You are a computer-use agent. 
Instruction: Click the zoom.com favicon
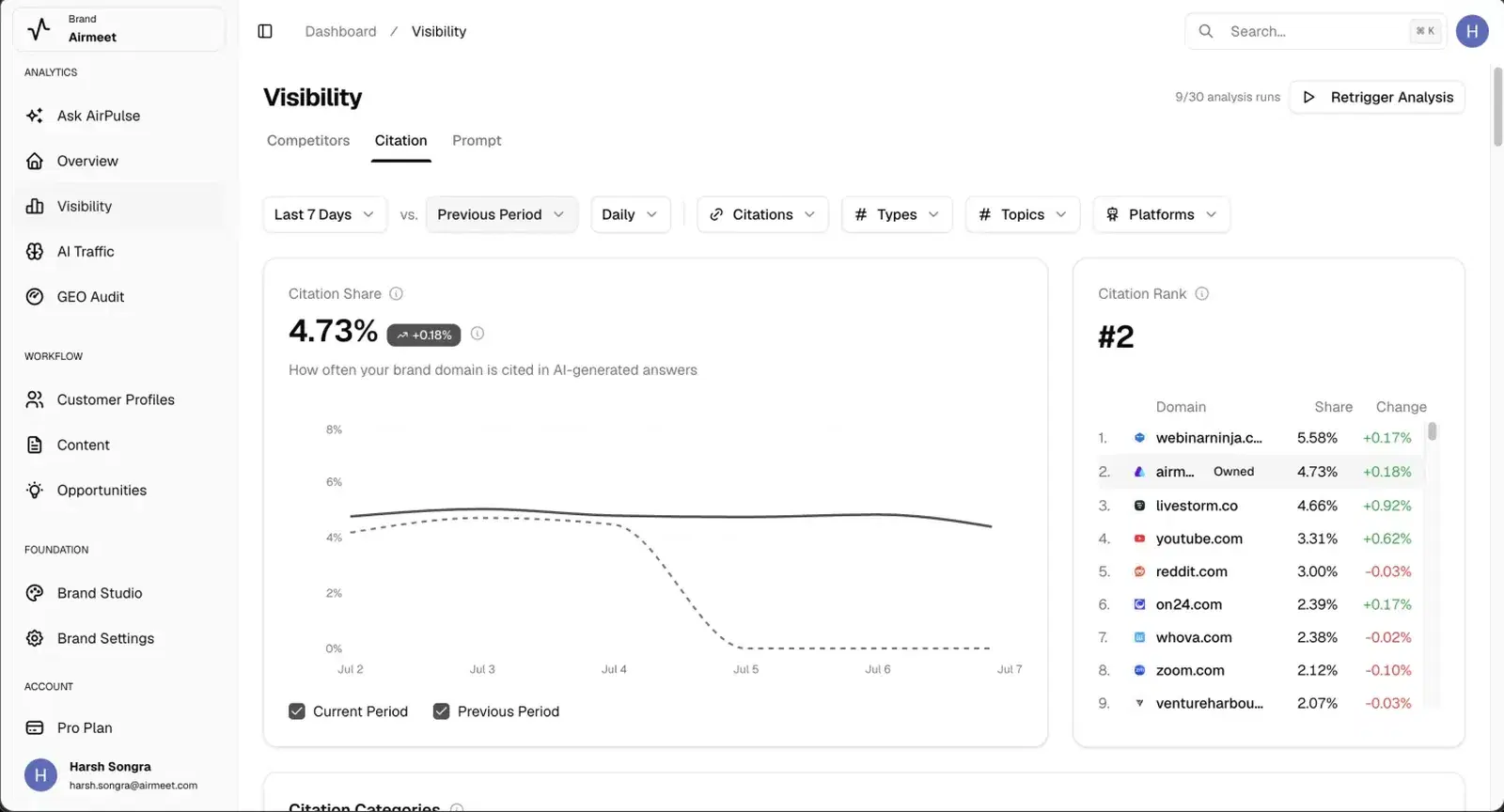coord(1139,670)
